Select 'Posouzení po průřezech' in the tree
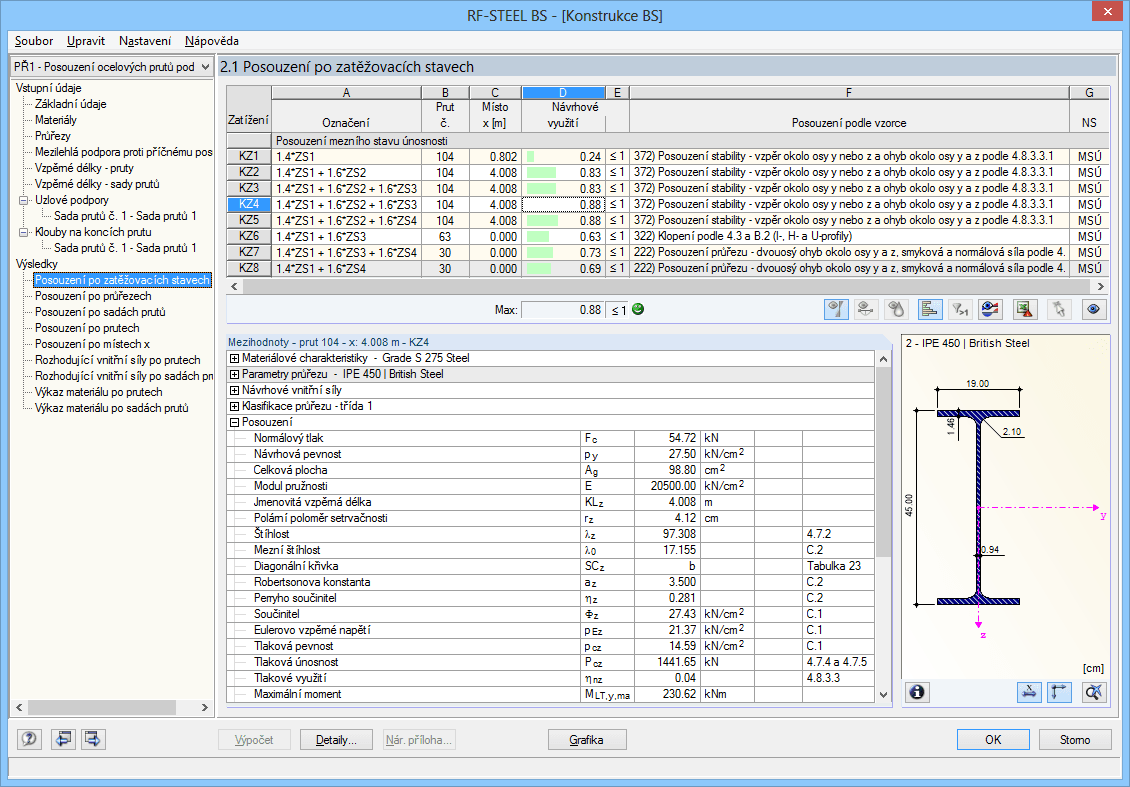 click(x=94, y=296)
